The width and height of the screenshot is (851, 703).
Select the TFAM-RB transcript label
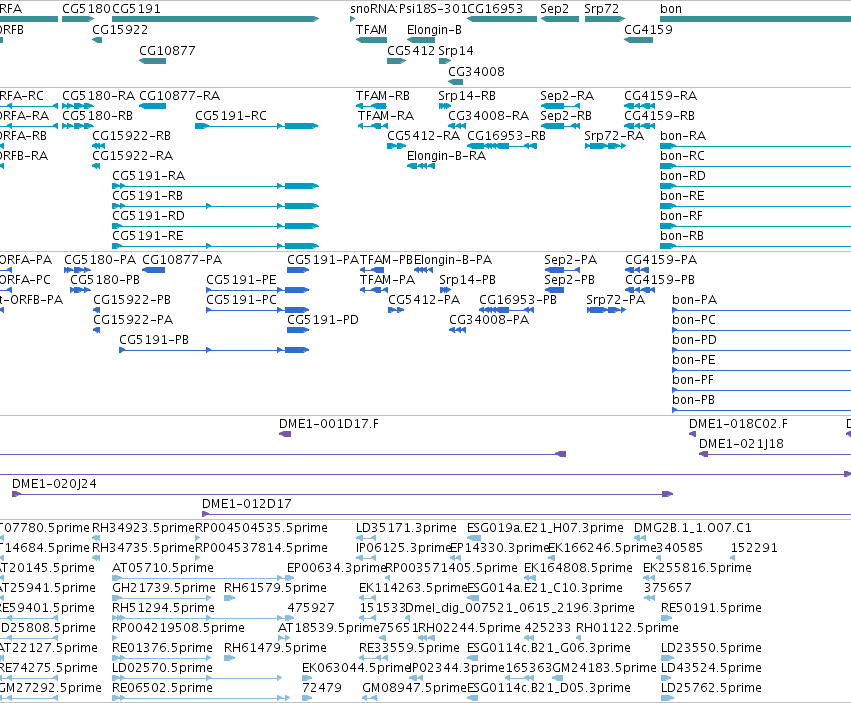pyautogui.click(x=383, y=96)
